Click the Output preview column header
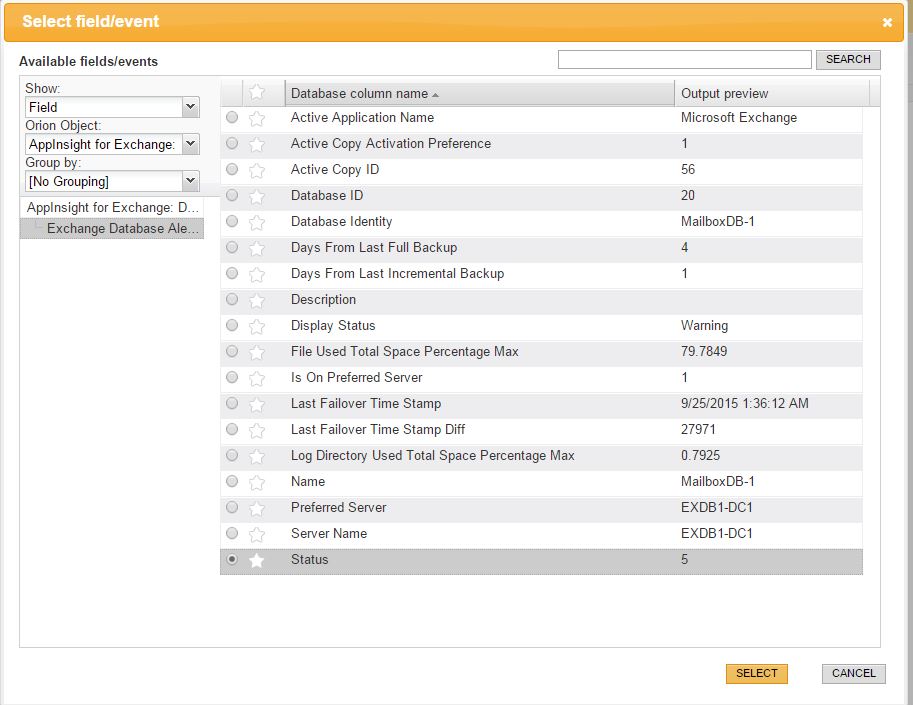Screen dimensions: 913x705 [x=772, y=93]
